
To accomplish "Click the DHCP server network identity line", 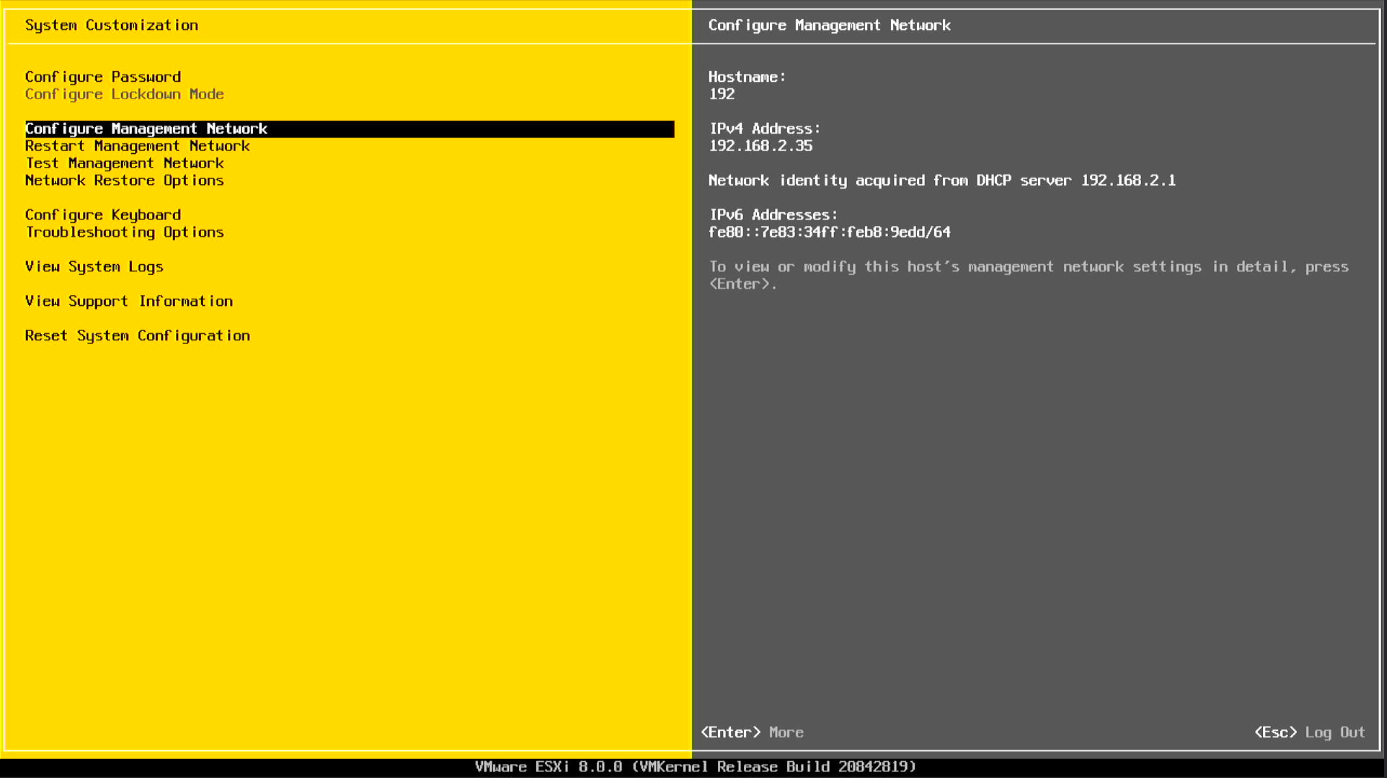I will (x=942, y=181).
